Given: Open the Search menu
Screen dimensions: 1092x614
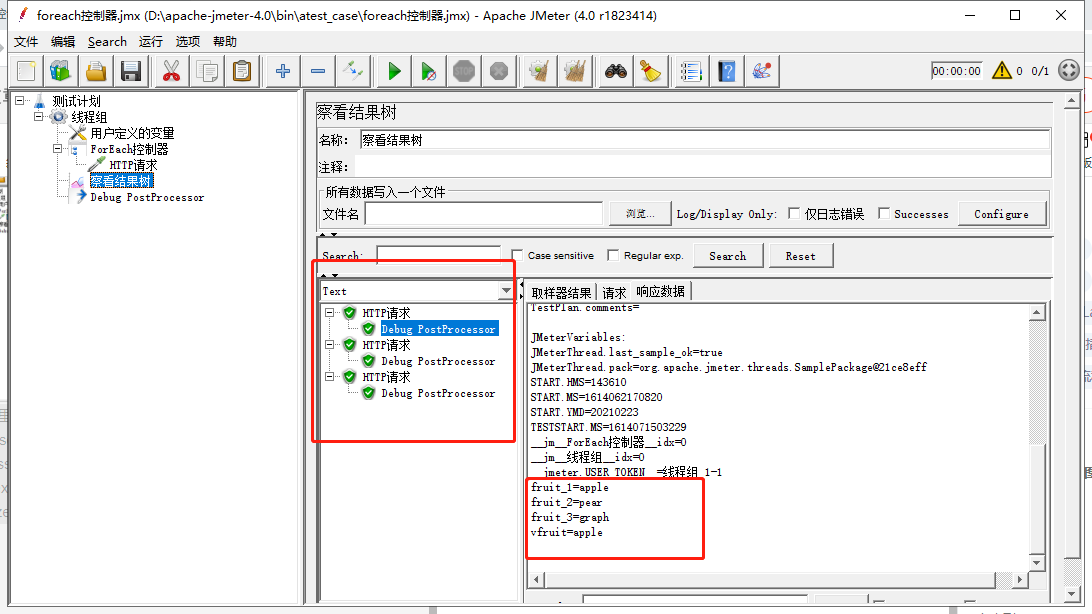Looking at the screenshot, I should (x=107, y=42).
